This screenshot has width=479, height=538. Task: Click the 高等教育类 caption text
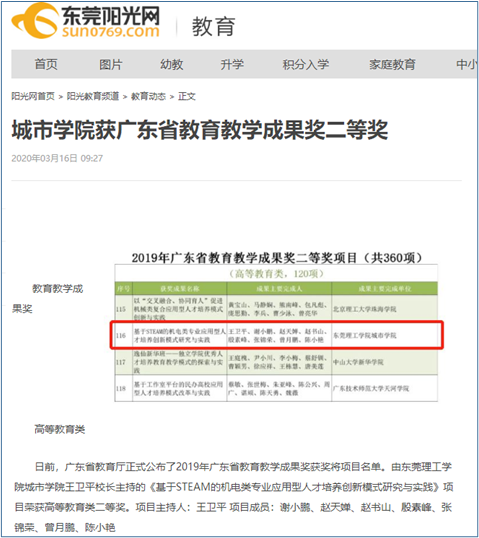pos(59,429)
